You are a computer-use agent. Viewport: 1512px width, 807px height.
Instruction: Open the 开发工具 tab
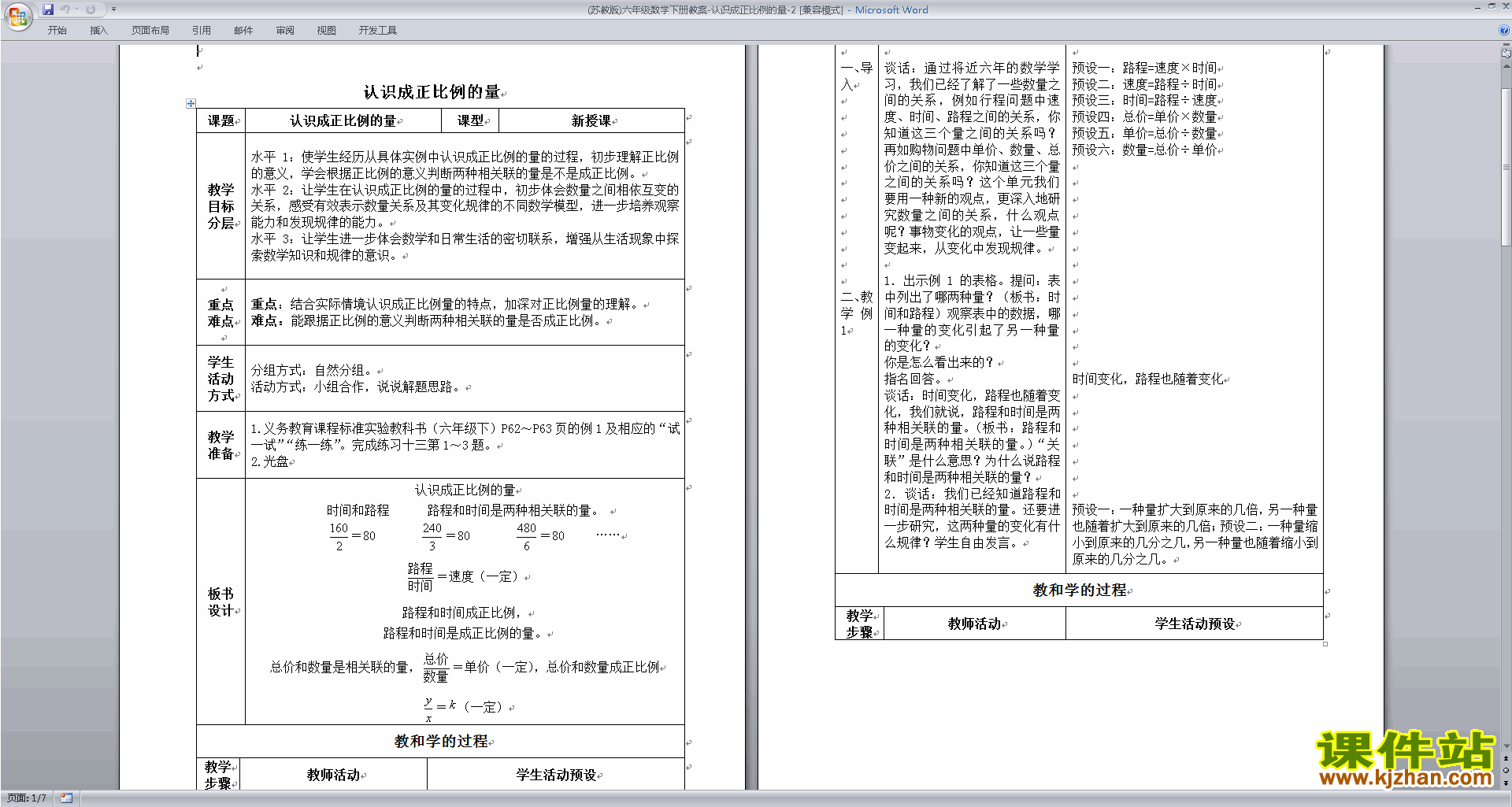tap(378, 31)
